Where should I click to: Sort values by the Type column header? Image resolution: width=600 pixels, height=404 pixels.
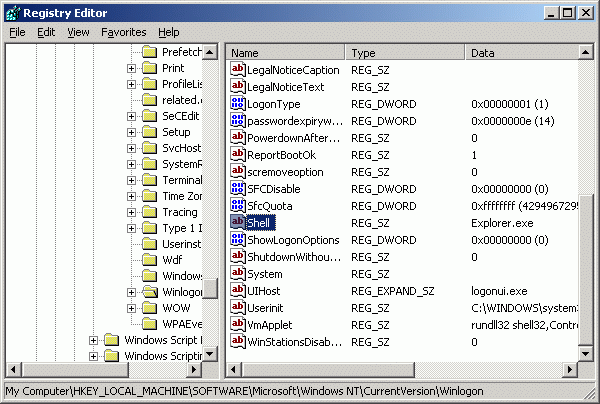(405, 52)
